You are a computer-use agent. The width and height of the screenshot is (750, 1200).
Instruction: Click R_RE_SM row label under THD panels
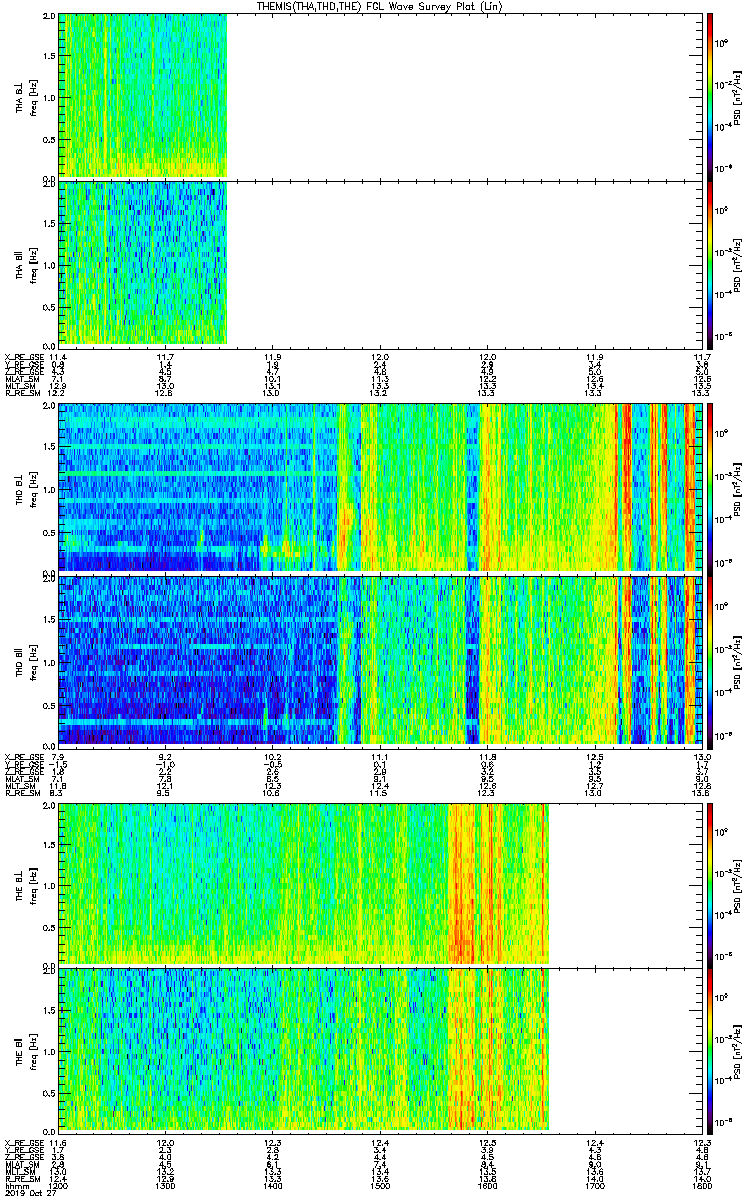click(x=22, y=793)
